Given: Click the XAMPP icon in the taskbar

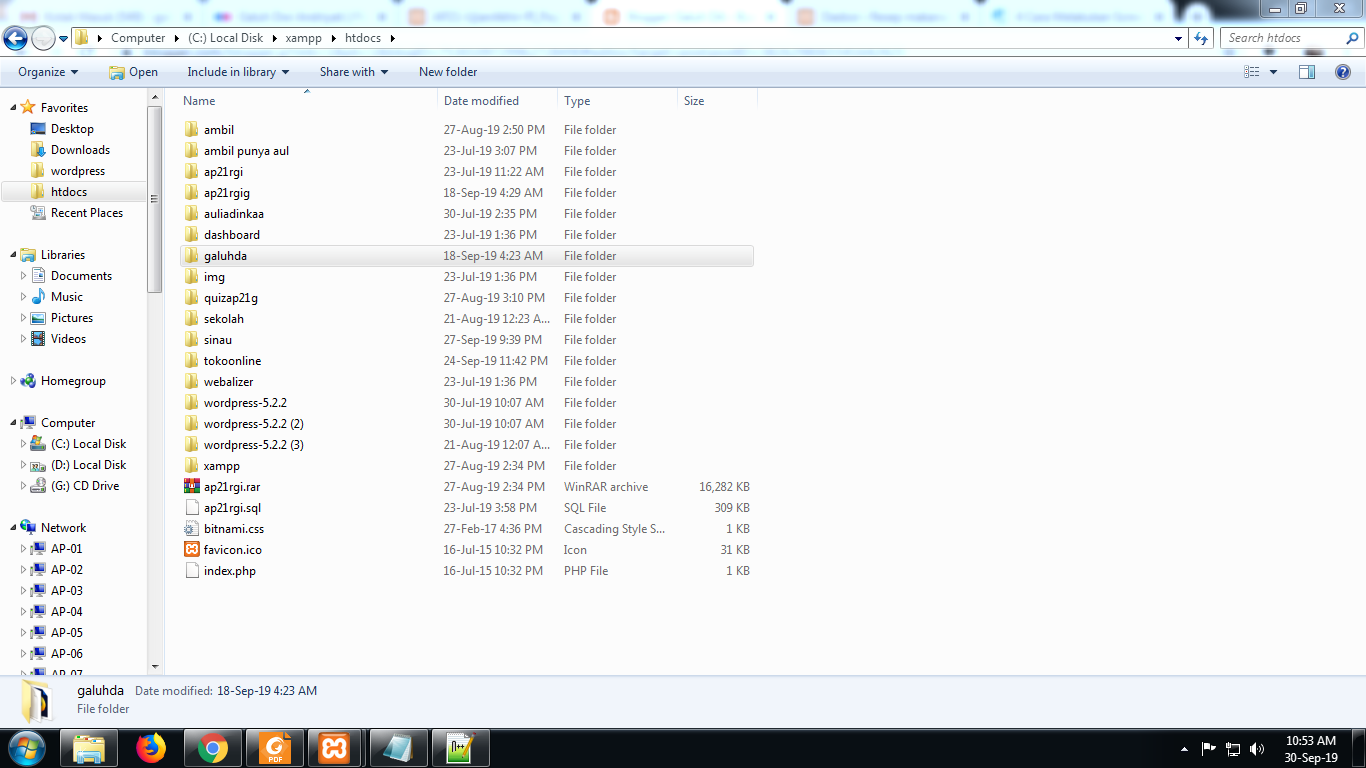Looking at the screenshot, I should coord(334,748).
